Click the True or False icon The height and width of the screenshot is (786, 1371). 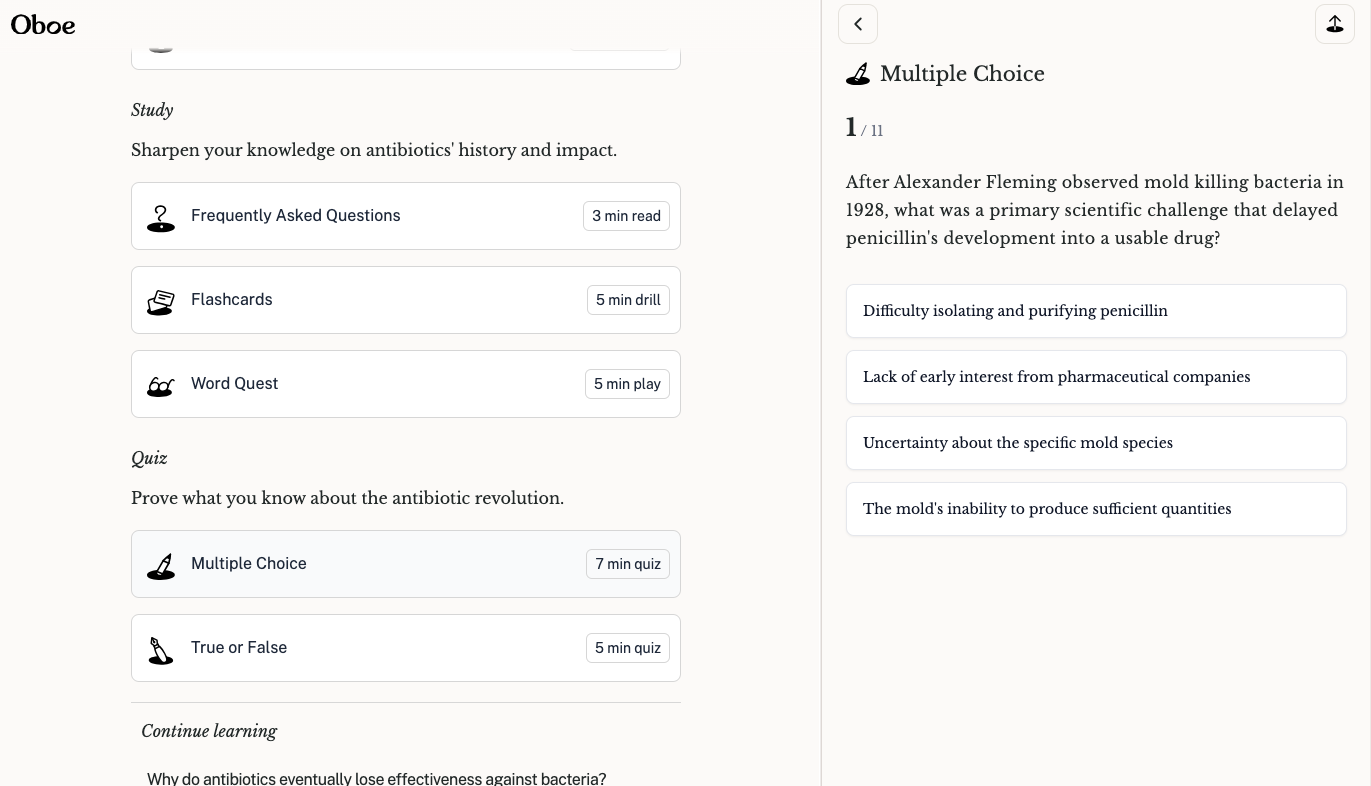(161, 649)
